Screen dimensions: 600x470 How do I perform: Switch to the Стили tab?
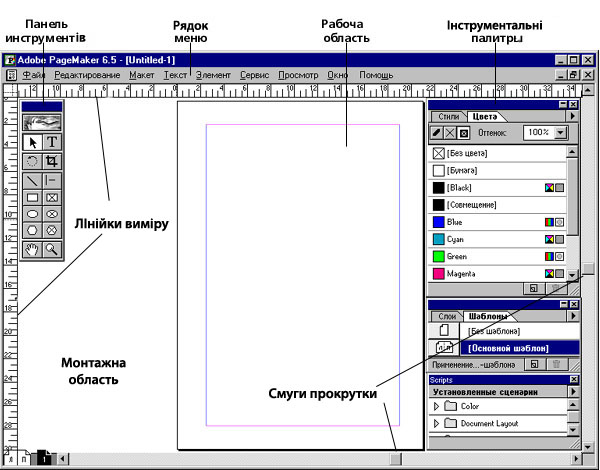(x=448, y=116)
